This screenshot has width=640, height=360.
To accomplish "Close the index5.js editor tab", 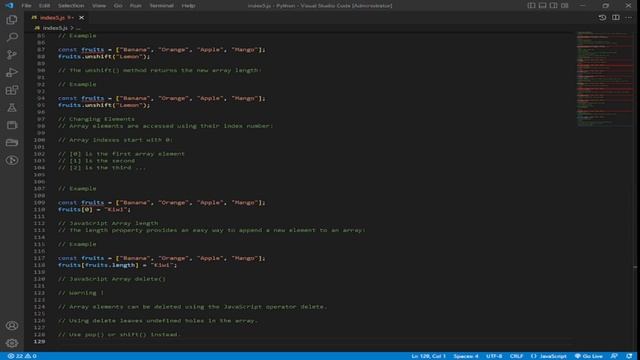I will point(81,18).
